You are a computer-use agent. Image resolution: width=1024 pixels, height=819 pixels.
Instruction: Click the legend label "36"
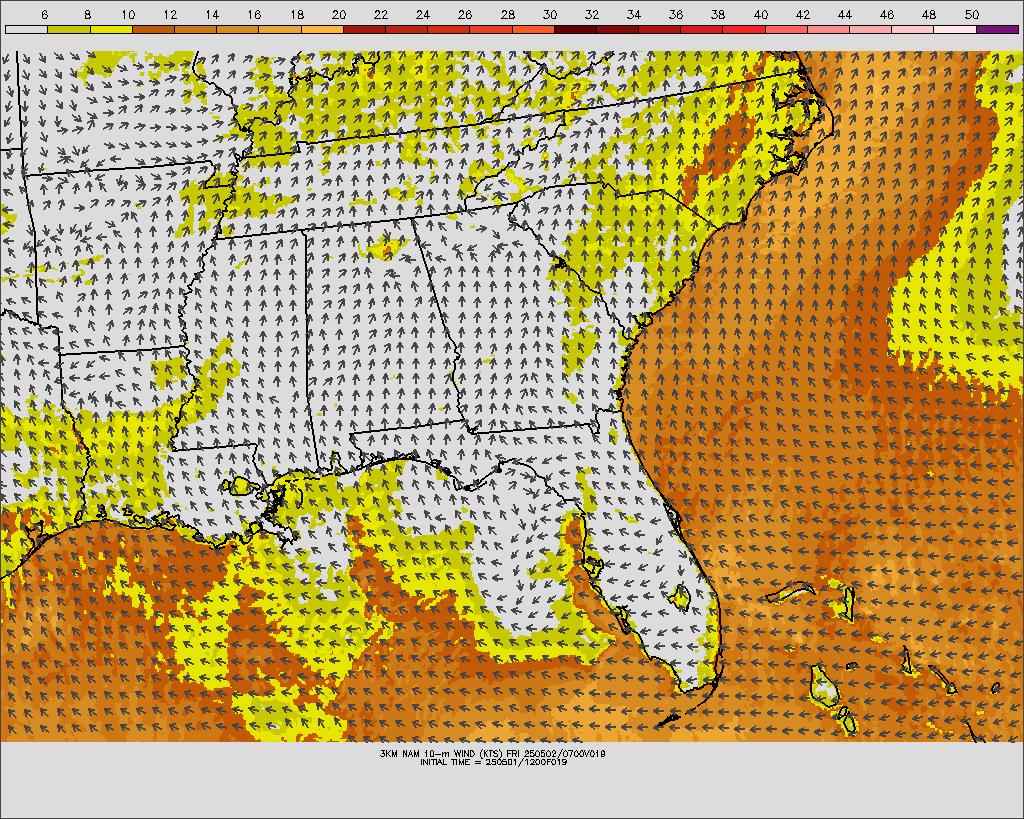(x=676, y=14)
